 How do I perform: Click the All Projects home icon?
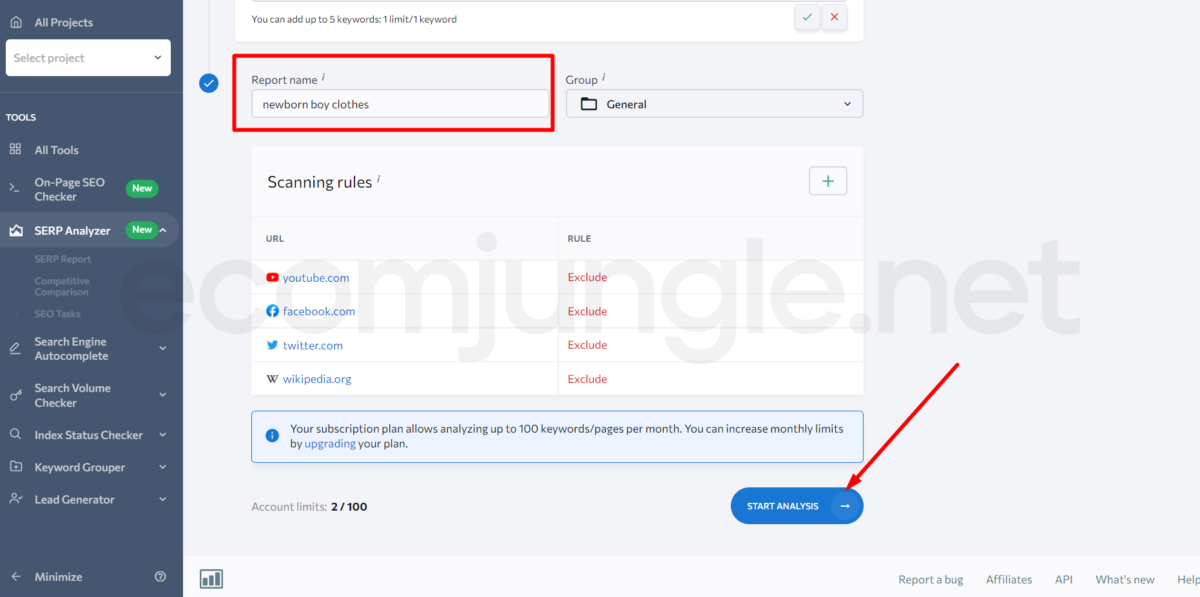tap(15, 22)
